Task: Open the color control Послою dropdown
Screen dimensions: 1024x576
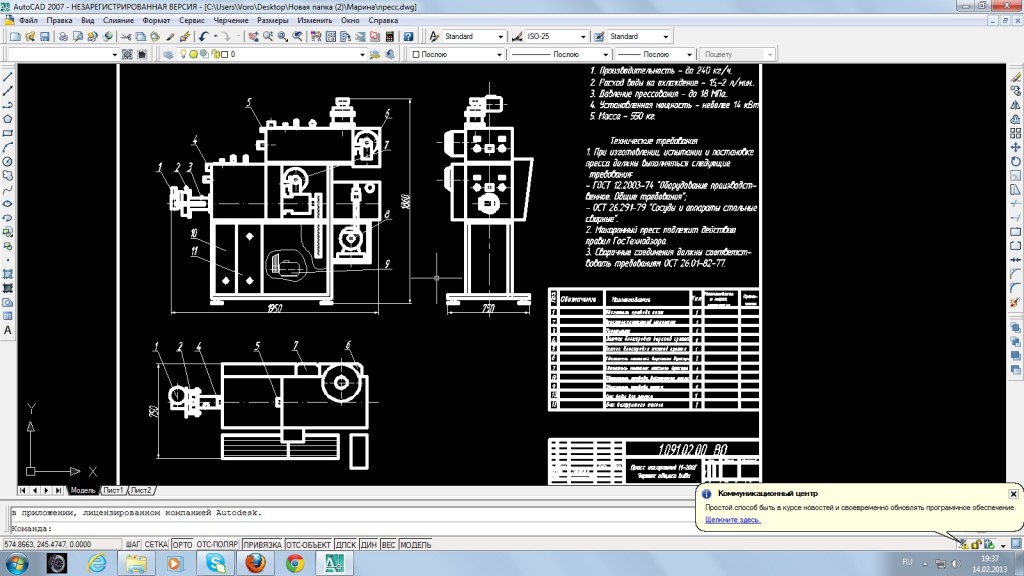Action: (x=500, y=54)
